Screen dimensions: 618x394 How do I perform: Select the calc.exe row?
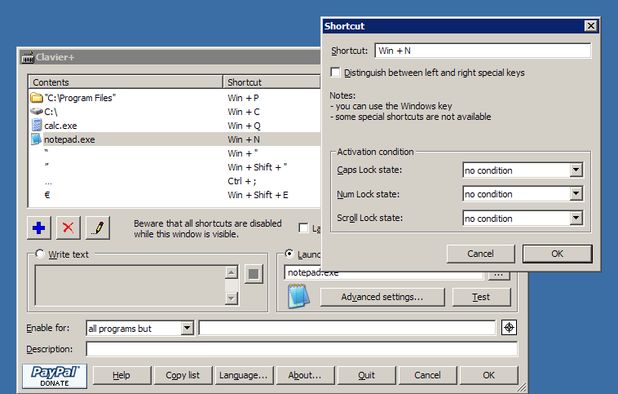(x=175, y=125)
